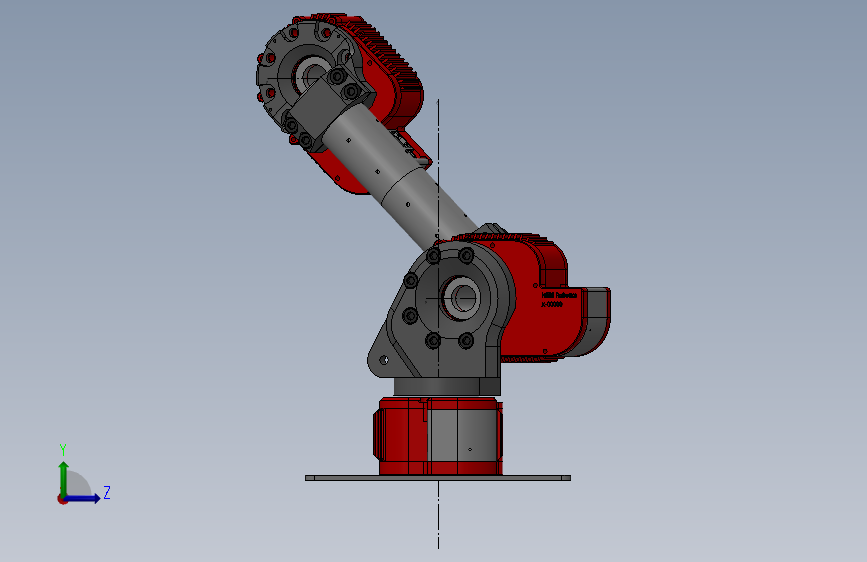Image resolution: width=867 pixels, height=562 pixels.
Task: Select the gray panel on the base actuator
Action: pyautogui.click(x=463, y=437)
